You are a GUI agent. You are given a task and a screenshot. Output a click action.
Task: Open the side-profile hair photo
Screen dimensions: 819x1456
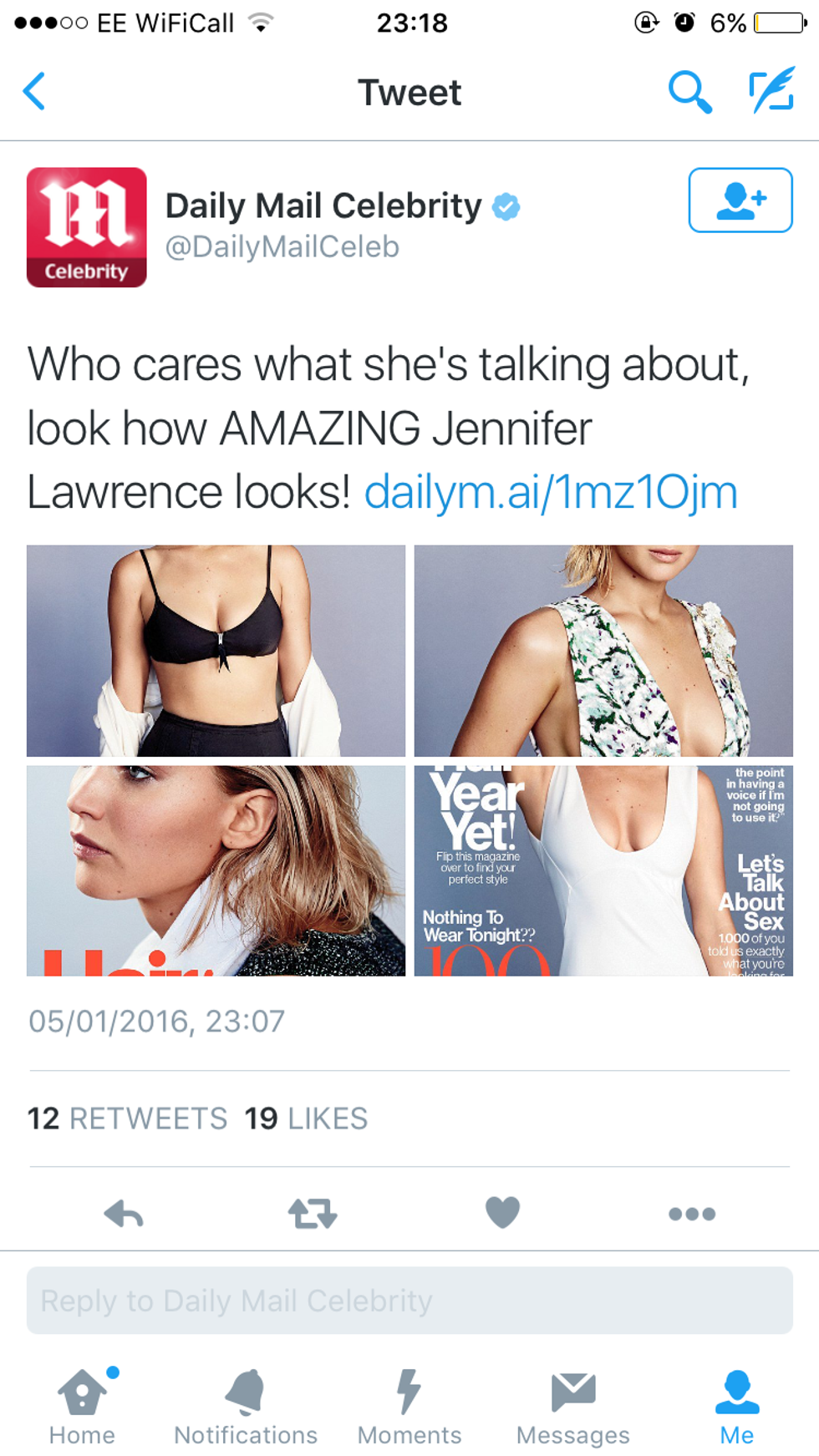pos(216,870)
